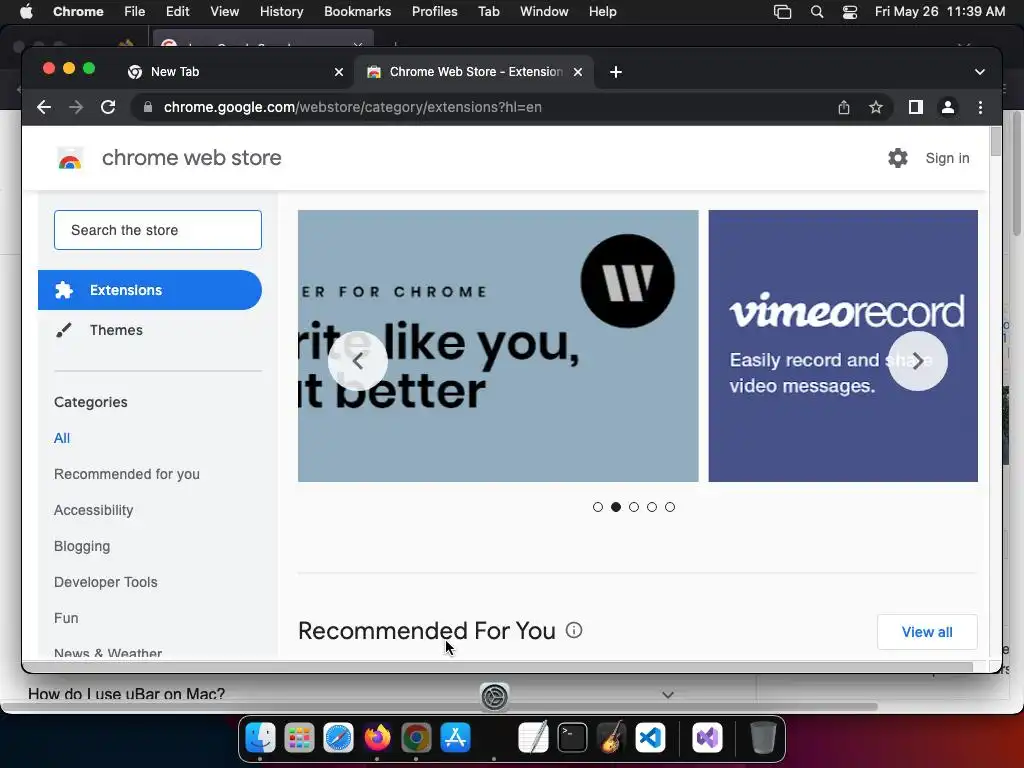Image resolution: width=1024 pixels, height=768 pixels.
Task: Open the History menu
Action: pos(281,12)
